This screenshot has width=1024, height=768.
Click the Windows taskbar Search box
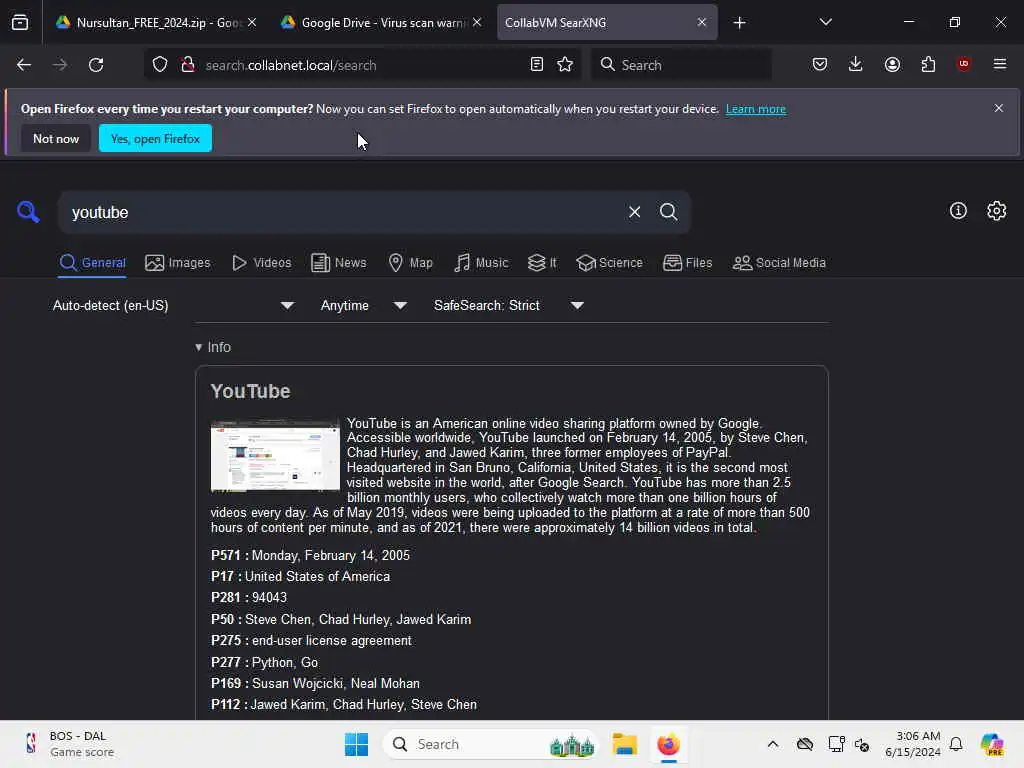click(x=490, y=744)
